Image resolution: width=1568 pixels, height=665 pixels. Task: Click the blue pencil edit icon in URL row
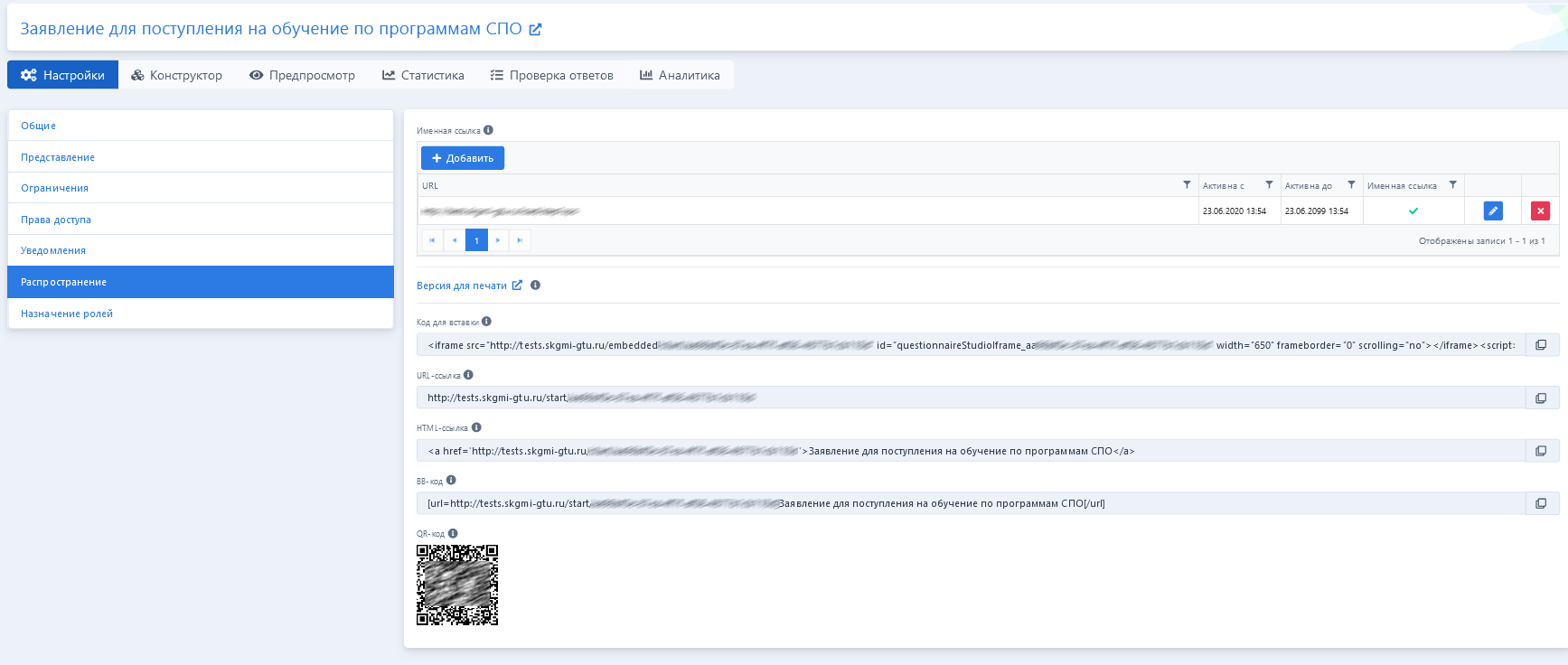pyautogui.click(x=1493, y=211)
